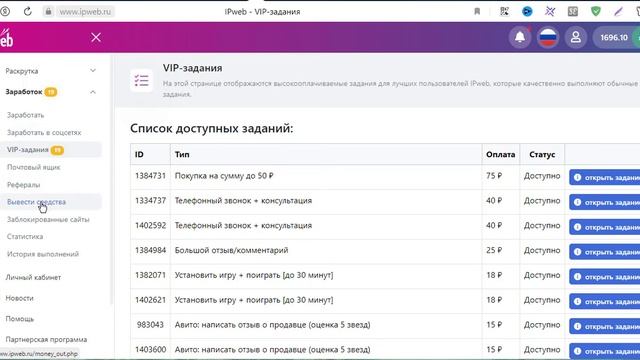Screen dimensions: 640x360
Task: Open Новости in sidebar
Action: tap(19, 298)
